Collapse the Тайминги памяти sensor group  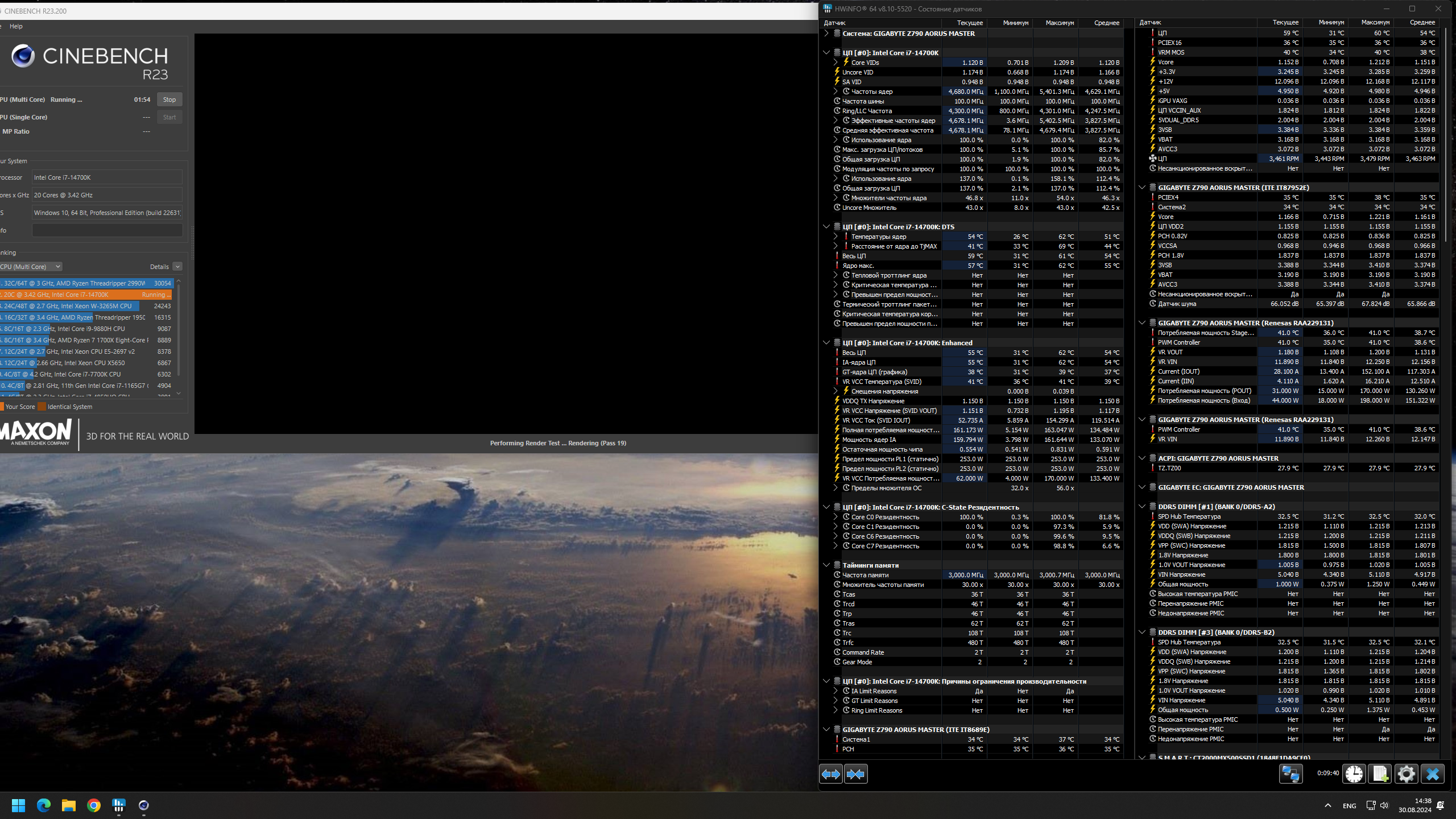(826, 565)
